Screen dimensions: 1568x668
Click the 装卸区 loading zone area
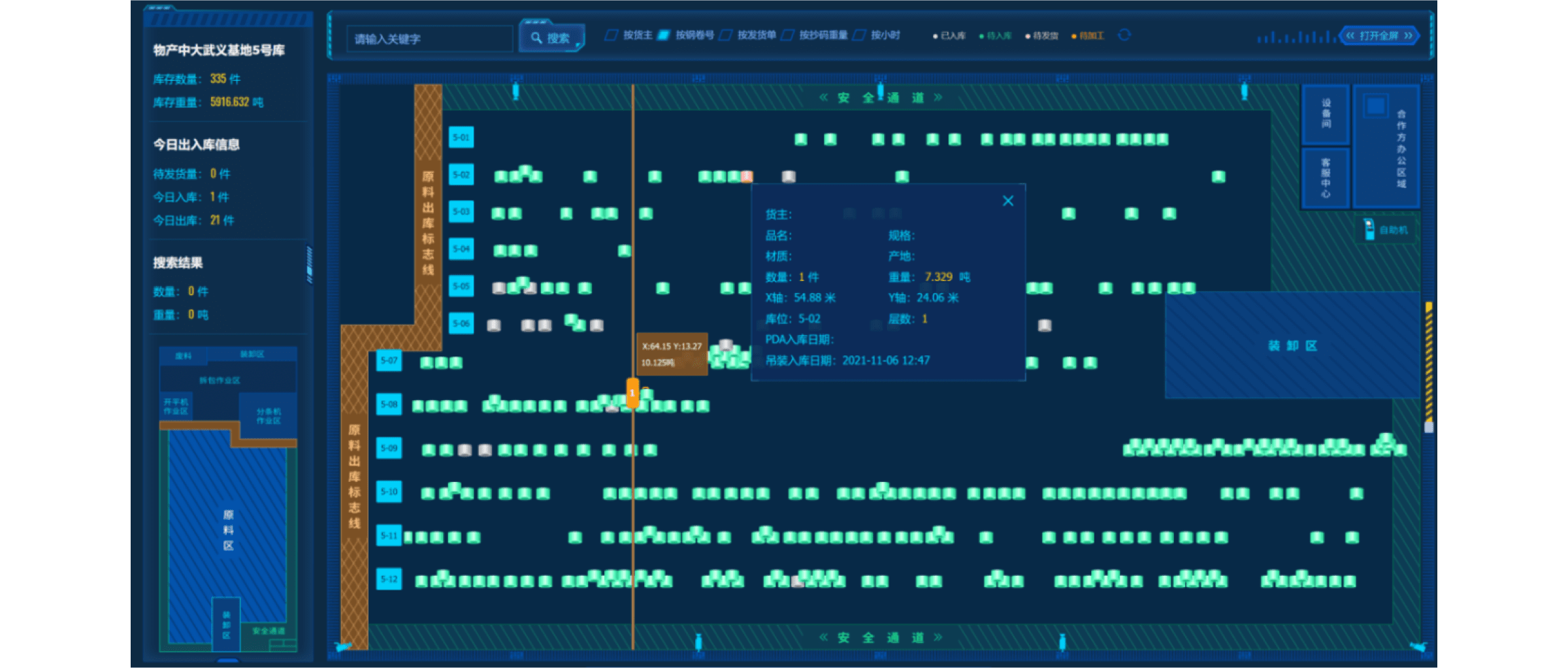[x=1292, y=345]
